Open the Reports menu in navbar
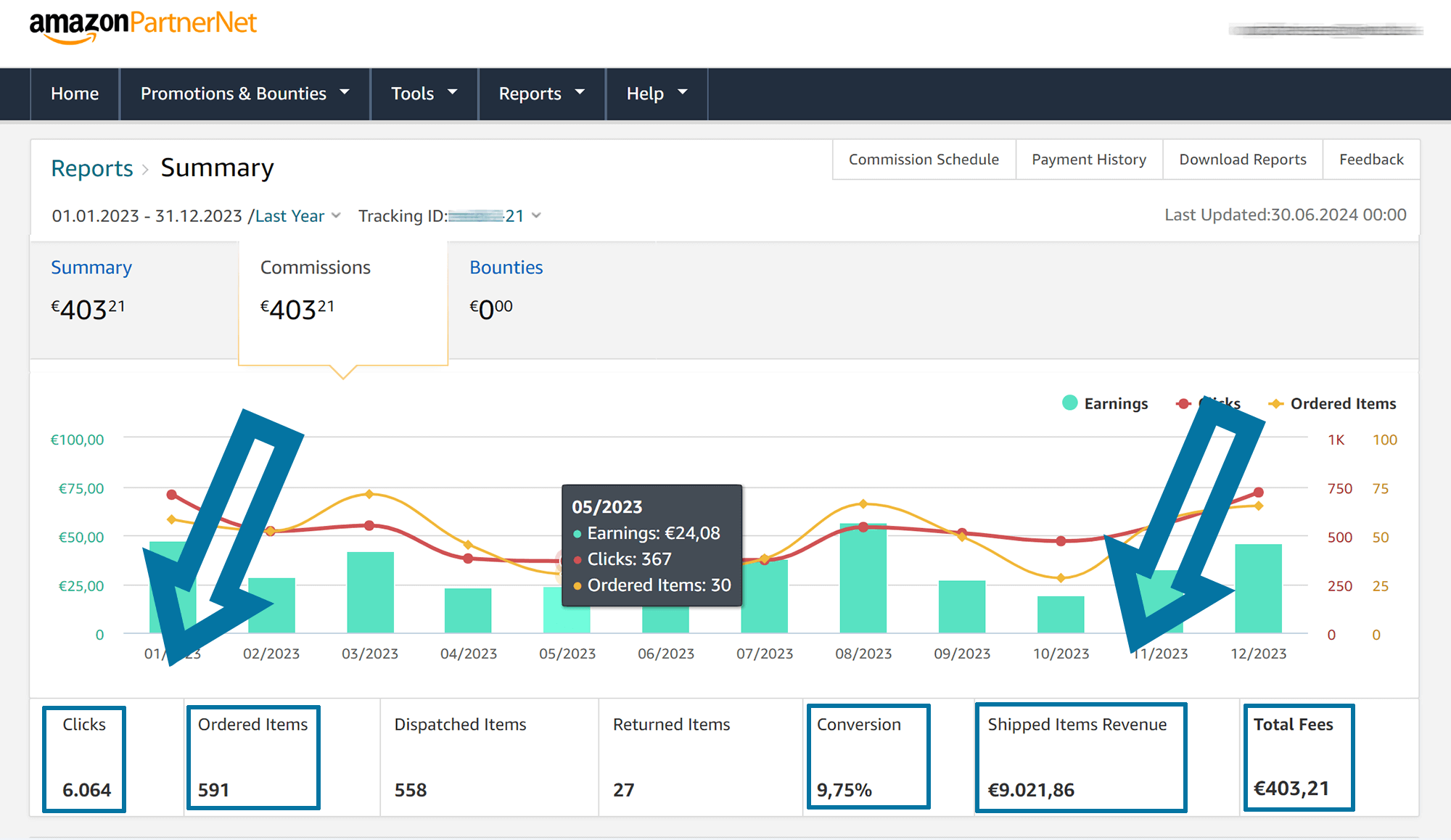The height and width of the screenshot is (840, 1451). tap(542, 94)
